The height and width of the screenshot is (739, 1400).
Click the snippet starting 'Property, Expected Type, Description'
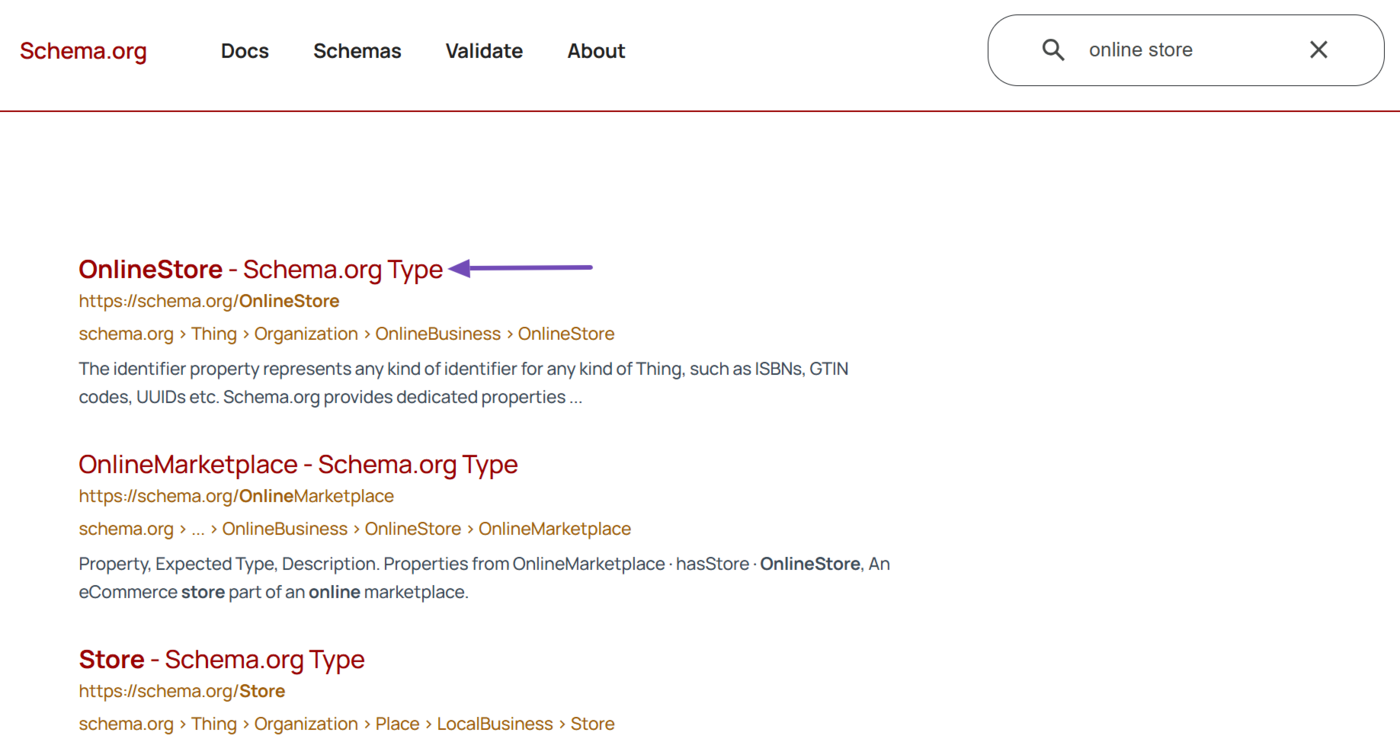point(484,578)
